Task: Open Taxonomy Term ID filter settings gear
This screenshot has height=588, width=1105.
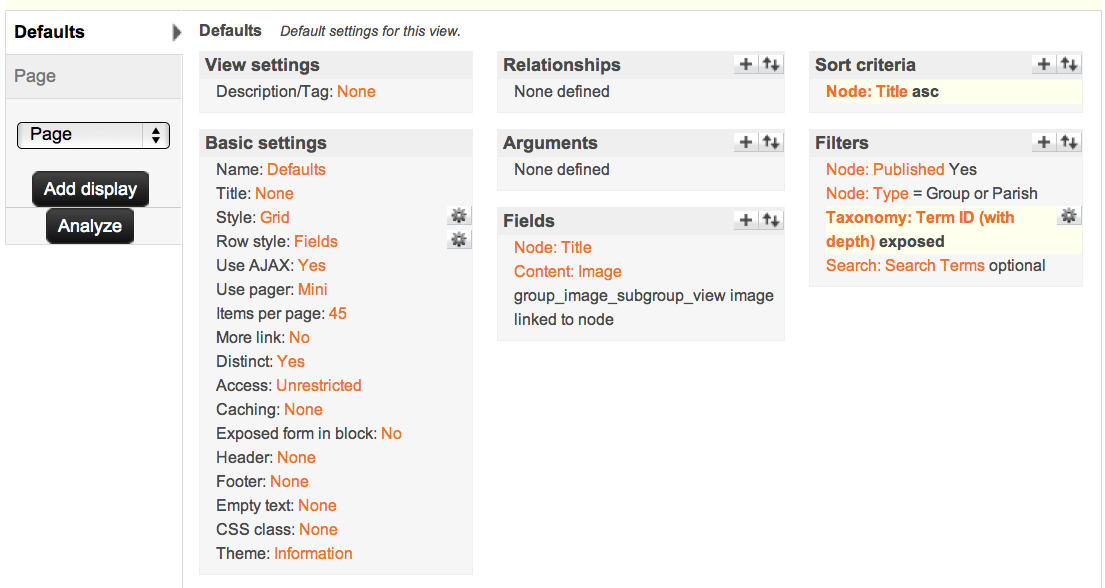Action: pyautogui.click(x=1069, y=216)
